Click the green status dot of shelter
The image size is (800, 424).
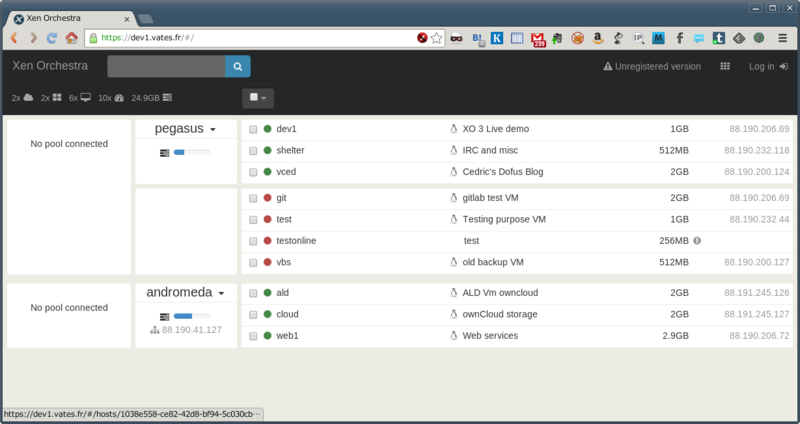click(x=267, y=151)
